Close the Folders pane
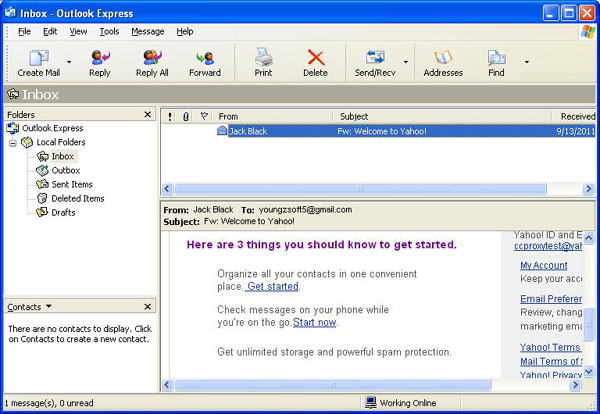600x414 pixels. pyautogui.click(x=147, y=114)
